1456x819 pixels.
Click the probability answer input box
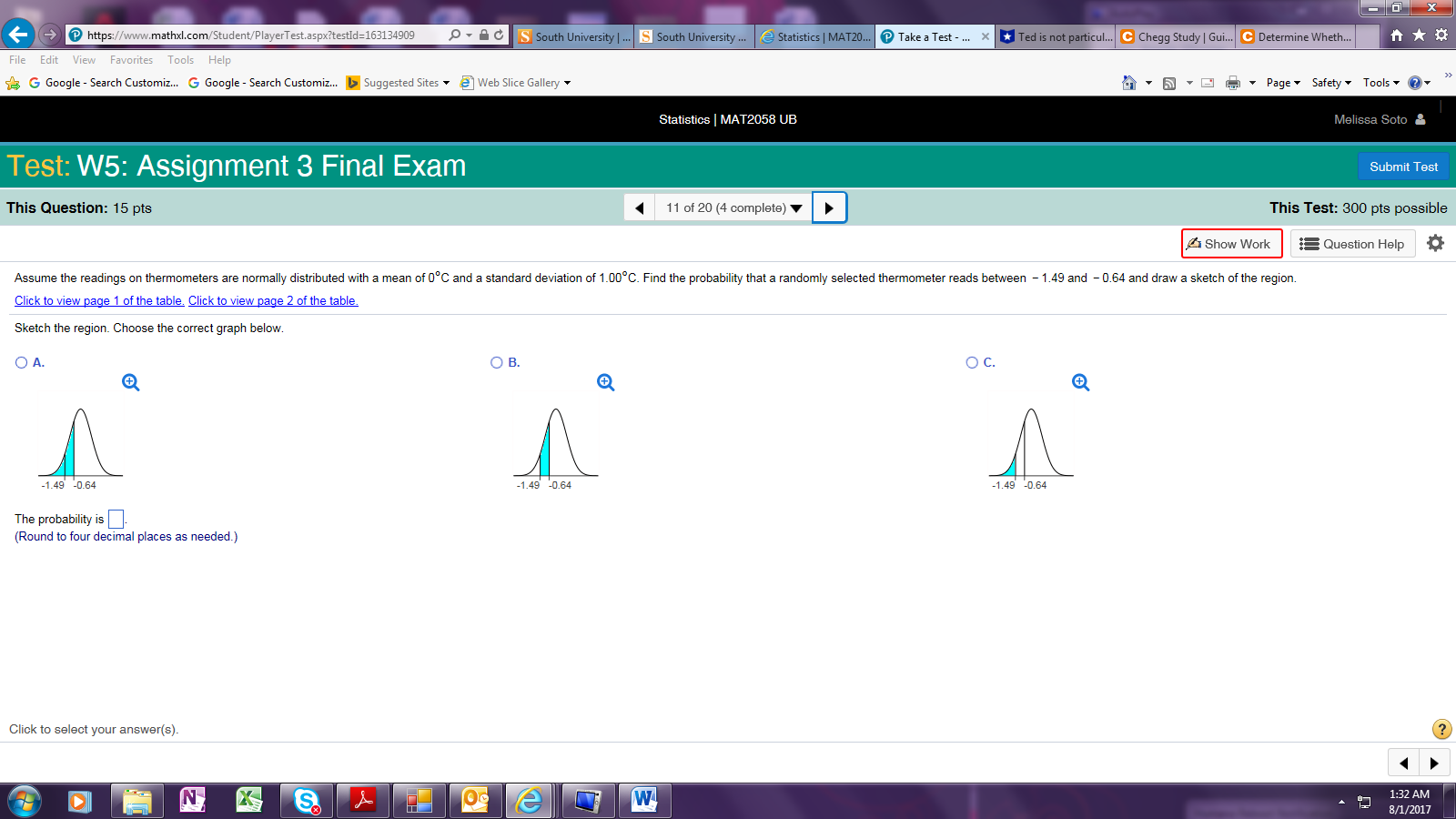116,519
